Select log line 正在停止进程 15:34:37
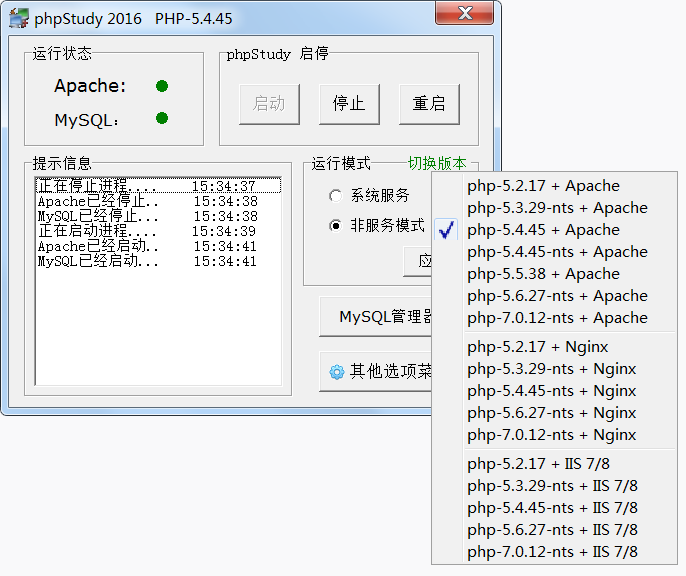This screenshot has width=686, height=576. (x=158, y=186)
